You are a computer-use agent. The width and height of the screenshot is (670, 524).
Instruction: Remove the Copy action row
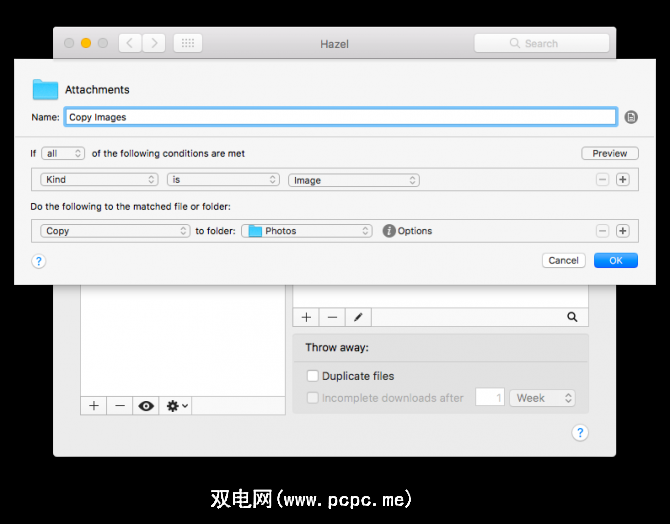(x=602, y=231)
